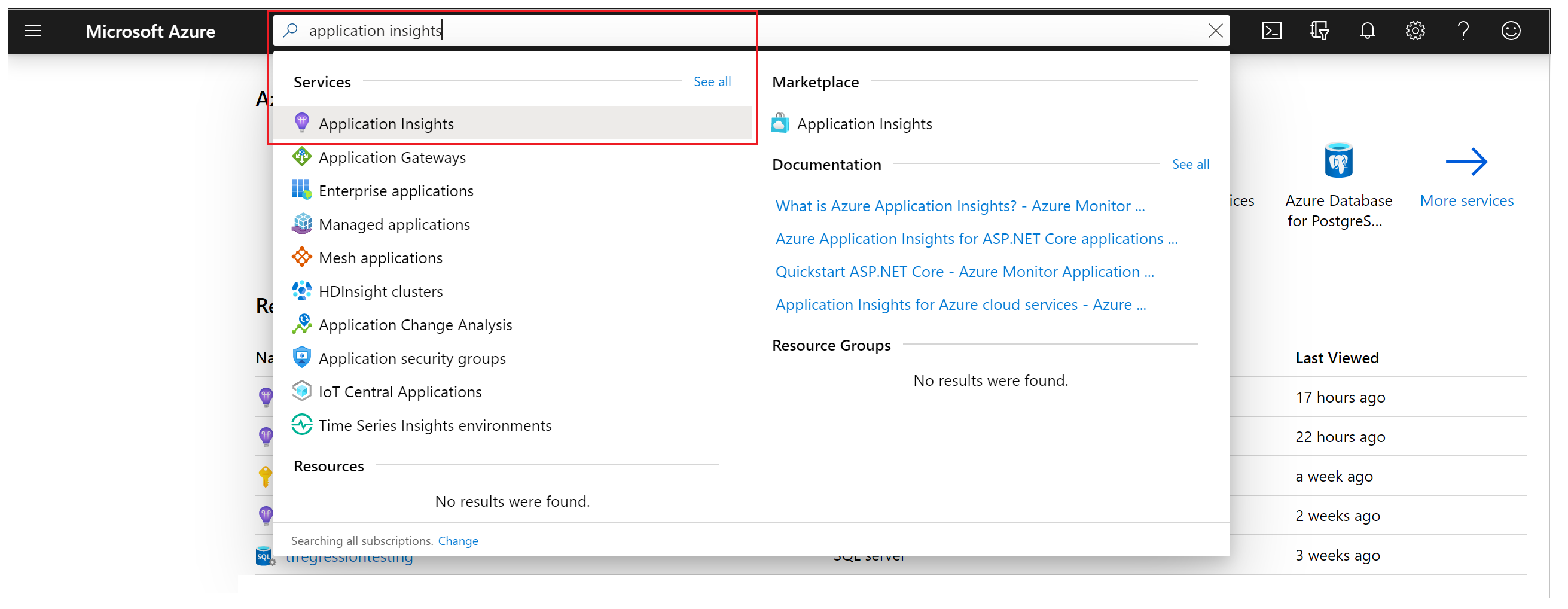Click the '3 weeks ago' cell
This screenshot has width=1568, height=609.
point(1337,556)
